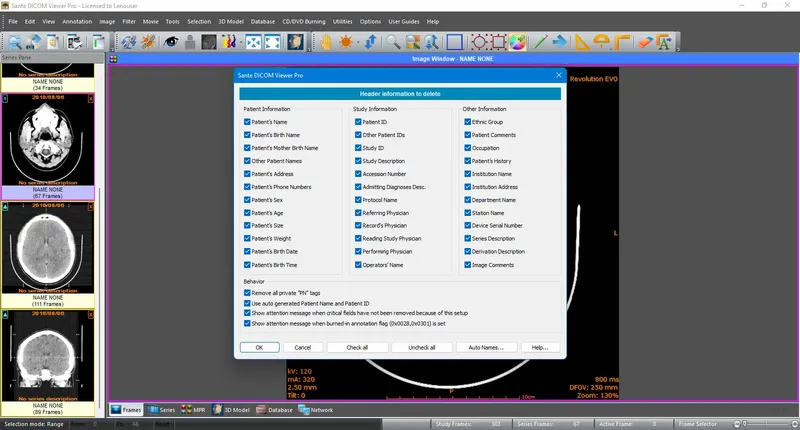800x430 pixels.
Task: Click the colored figures icon in toolbar
Action: click(x=227, y=42)
